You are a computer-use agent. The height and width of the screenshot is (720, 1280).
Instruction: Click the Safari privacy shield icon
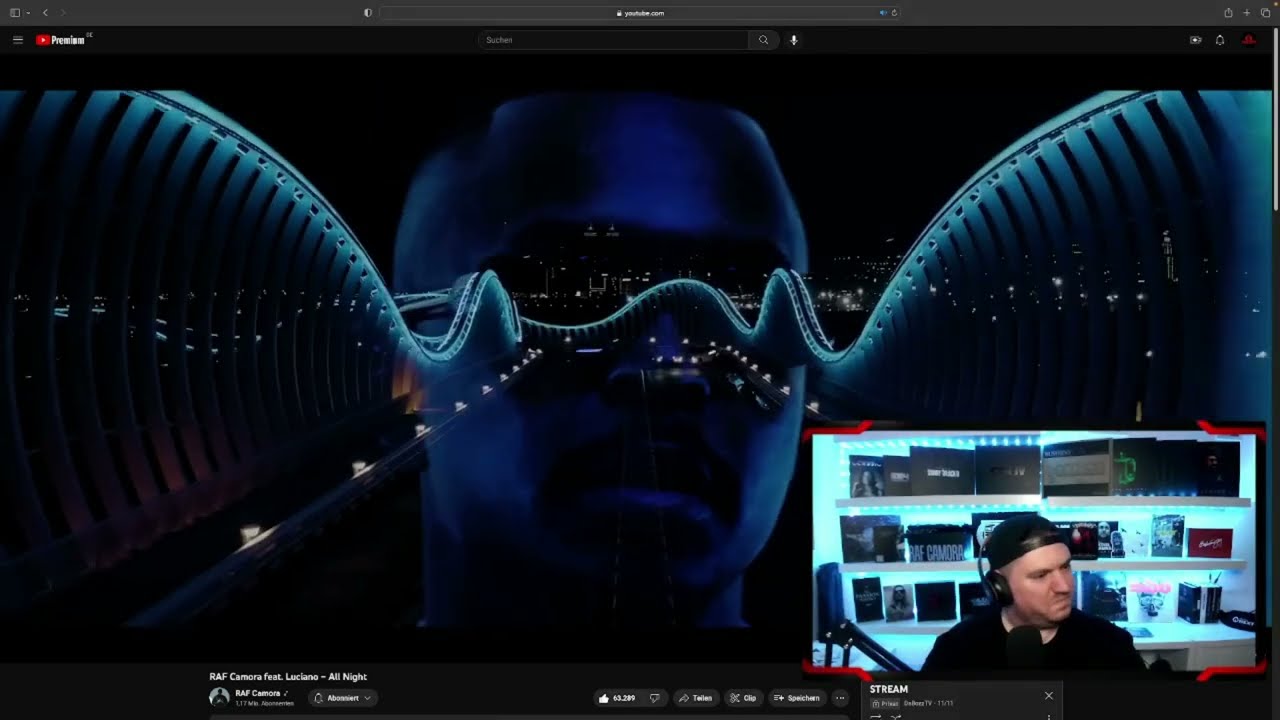[368, 13]
